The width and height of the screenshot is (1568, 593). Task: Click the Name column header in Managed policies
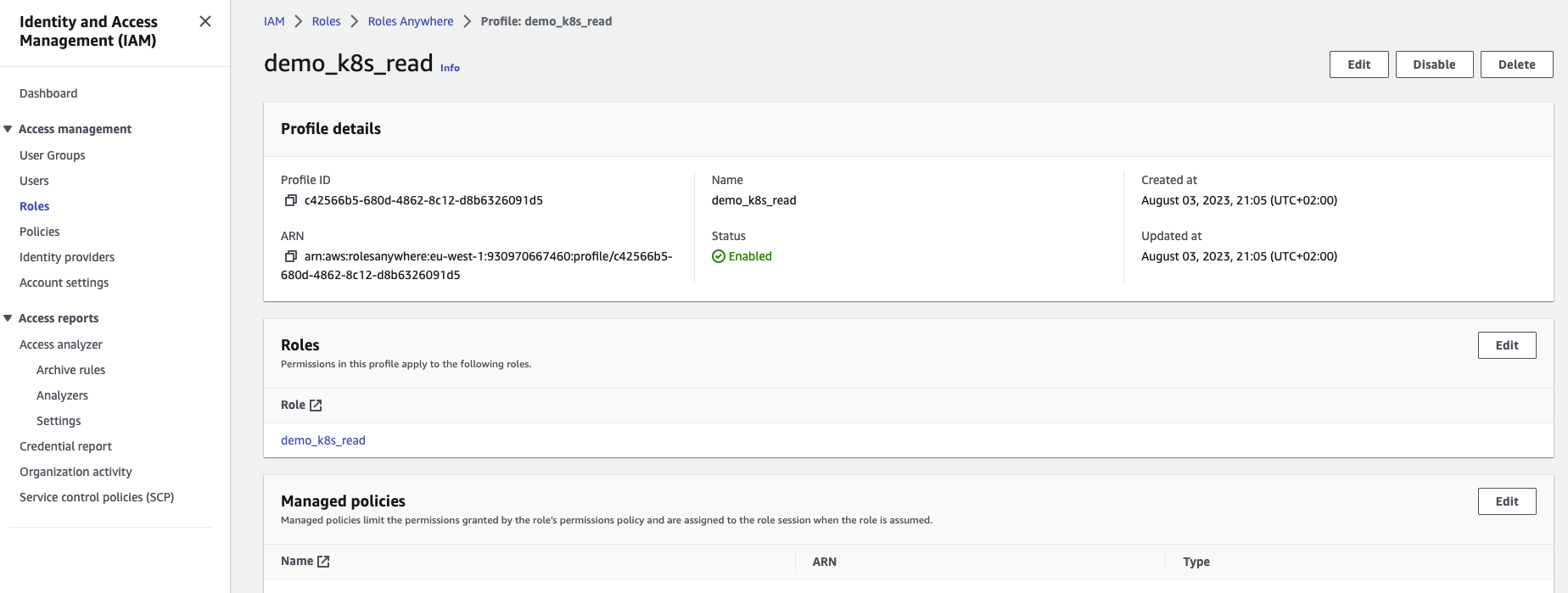click(297, 562)
